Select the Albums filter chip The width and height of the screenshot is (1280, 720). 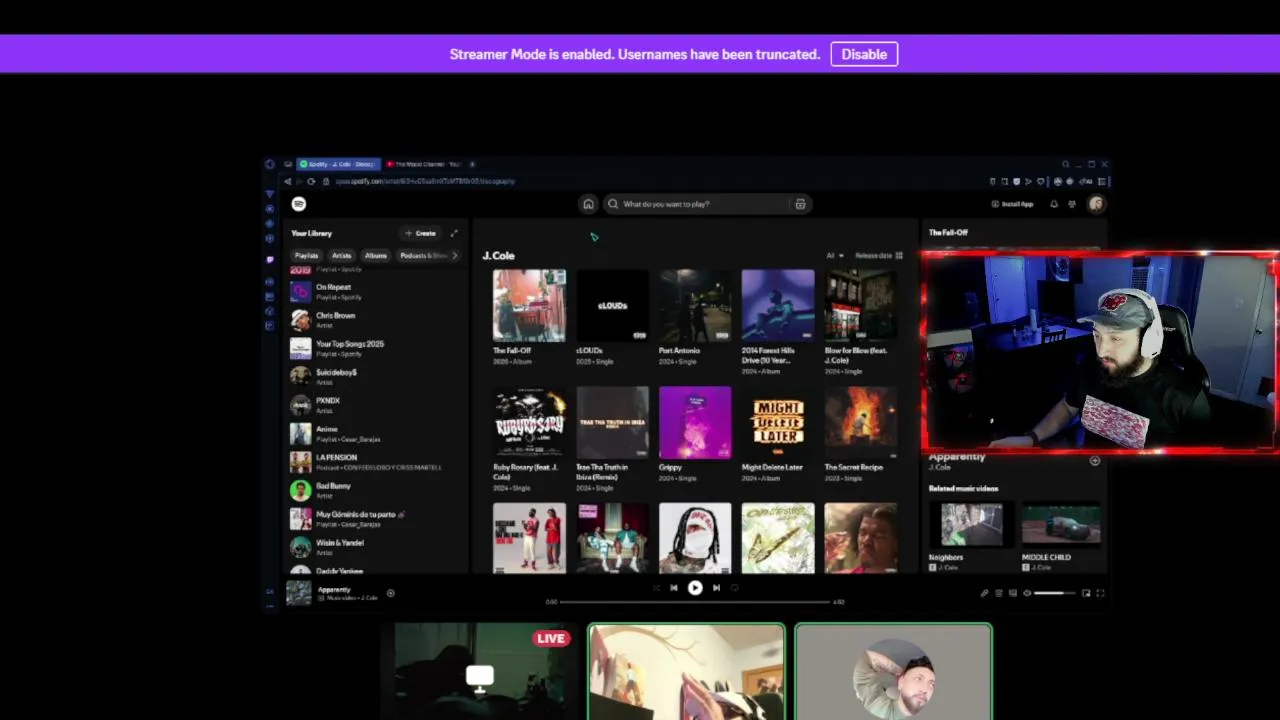pos(376,255)
